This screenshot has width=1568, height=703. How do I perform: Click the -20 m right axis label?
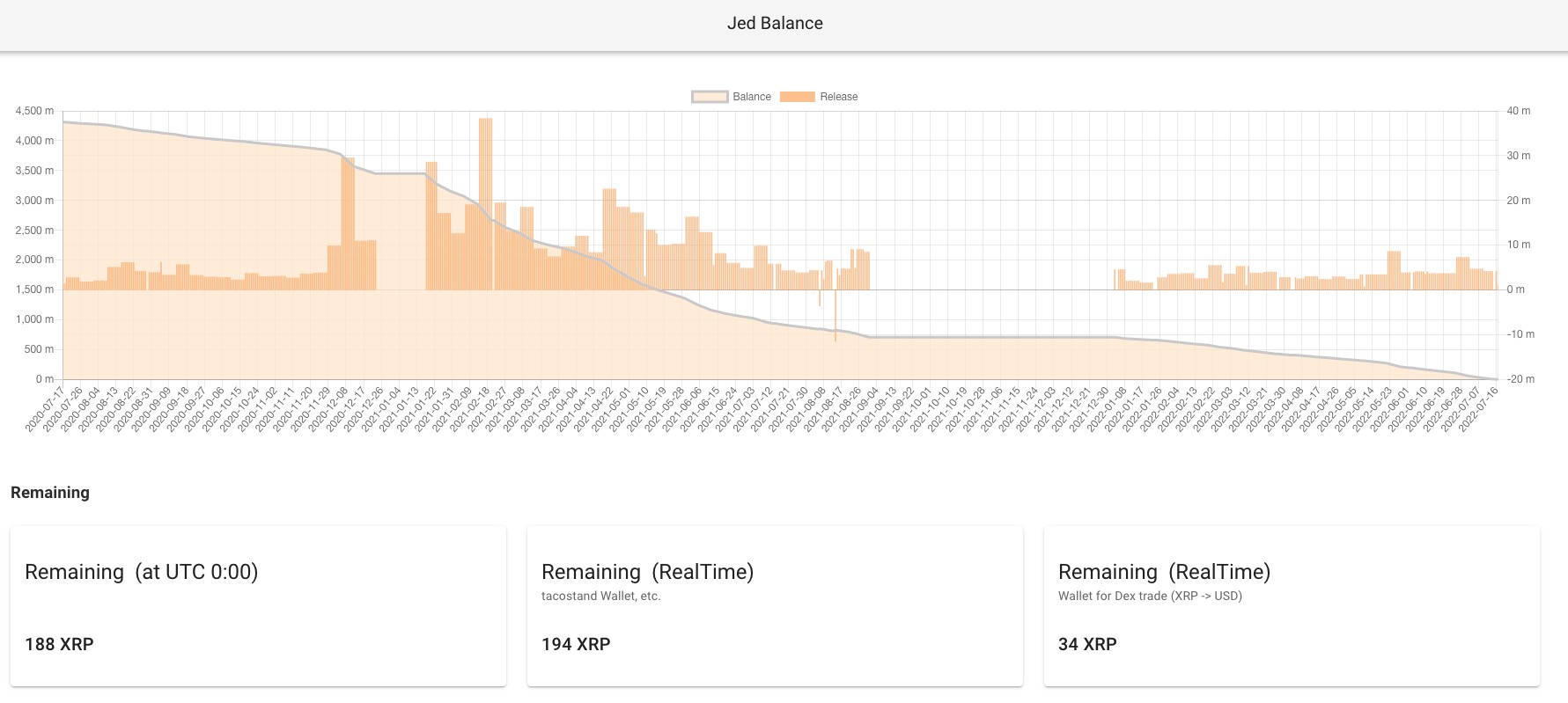click(x=1520, y=379)
